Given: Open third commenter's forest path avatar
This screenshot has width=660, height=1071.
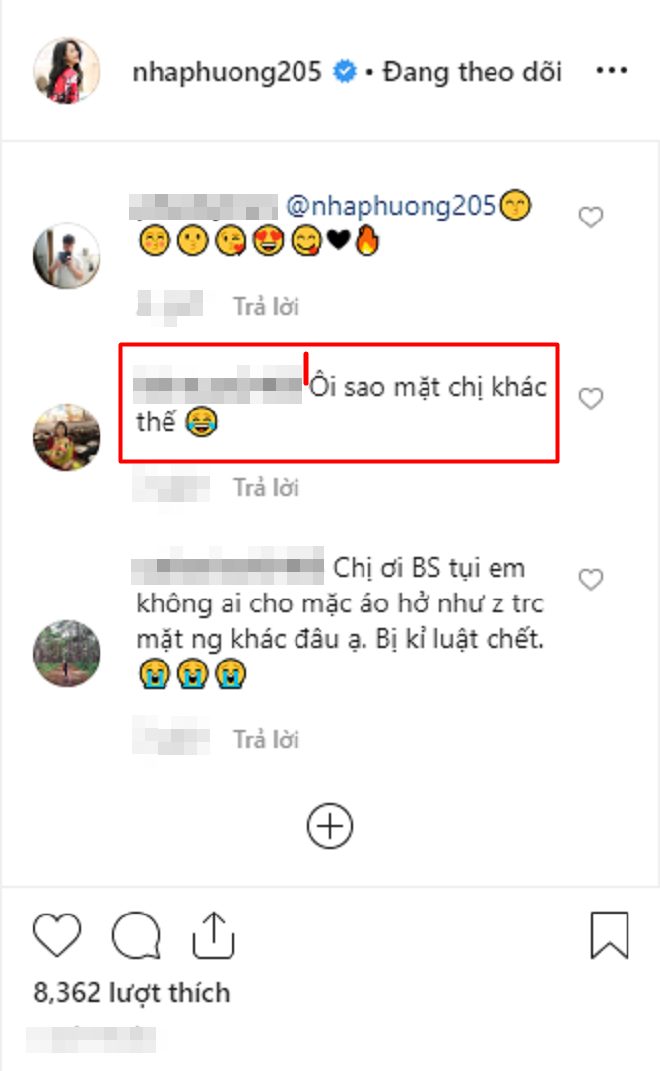Looking at the screenshot, I should coord(66,653).
